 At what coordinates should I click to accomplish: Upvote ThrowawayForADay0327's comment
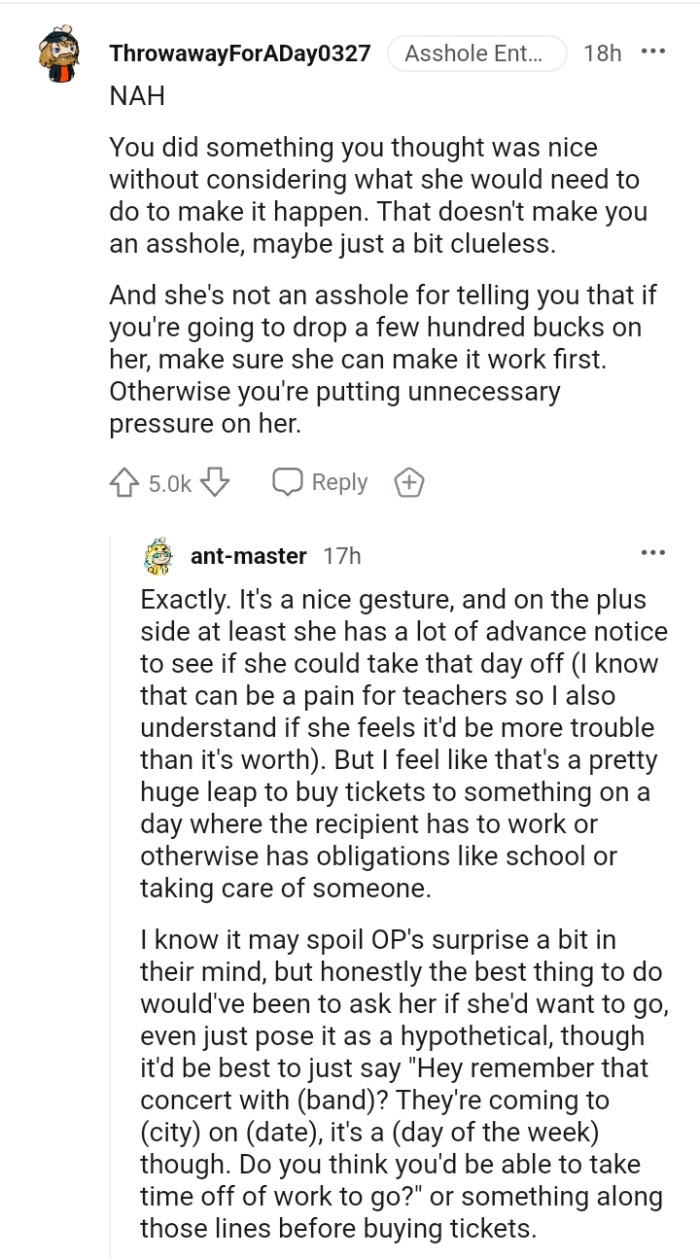point(122,481)
